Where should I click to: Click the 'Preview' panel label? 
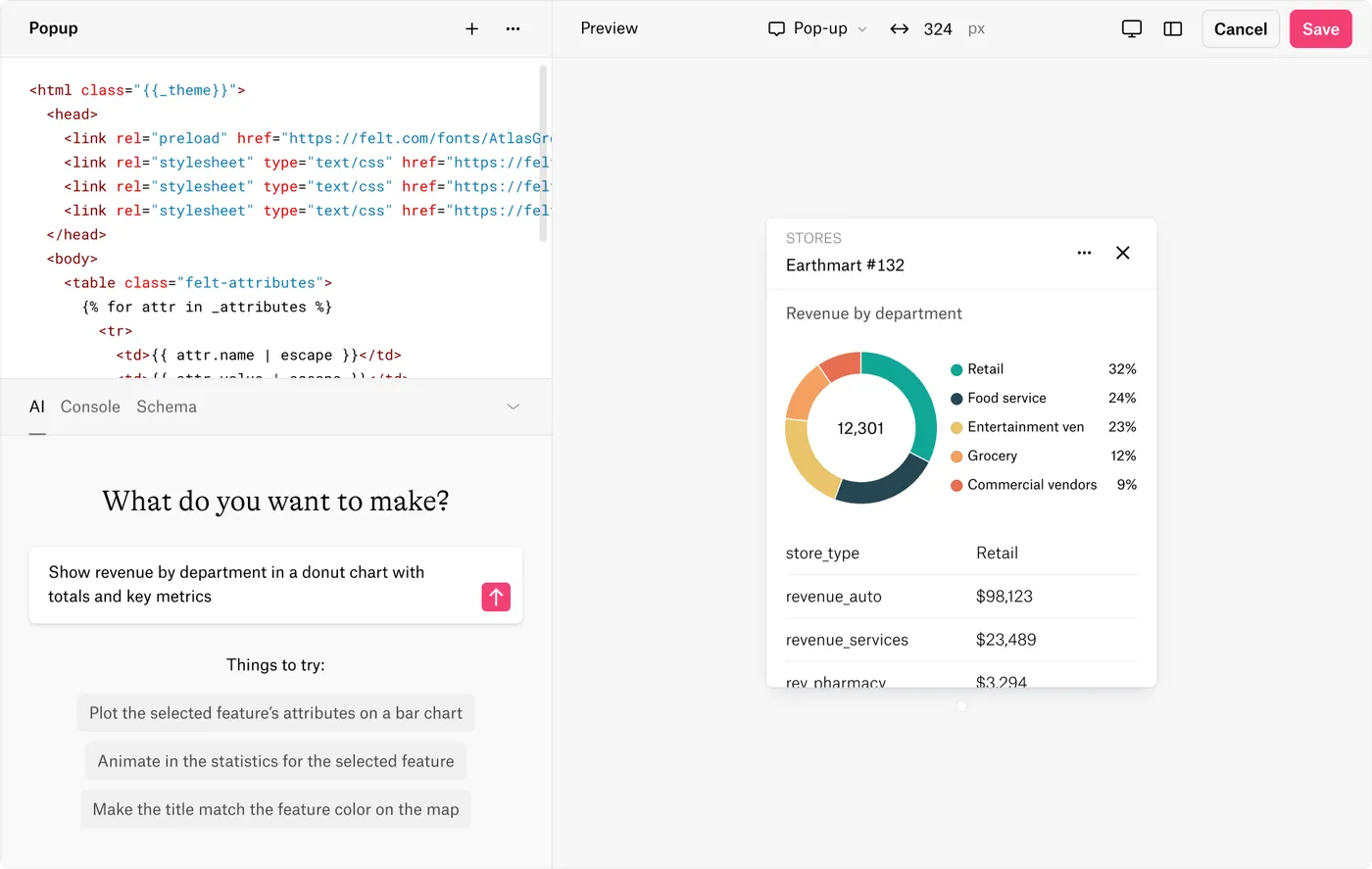(609, 28)
